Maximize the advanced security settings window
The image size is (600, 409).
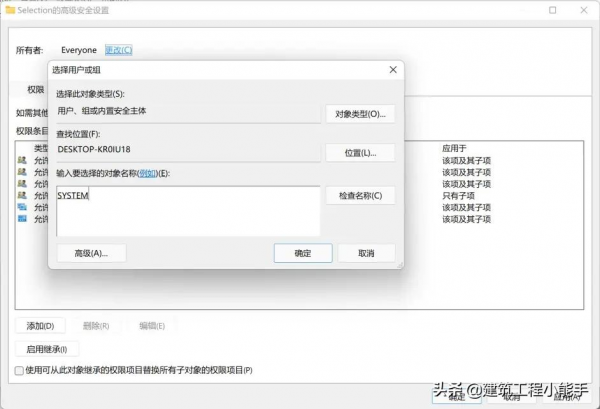(x=553, y=10)
